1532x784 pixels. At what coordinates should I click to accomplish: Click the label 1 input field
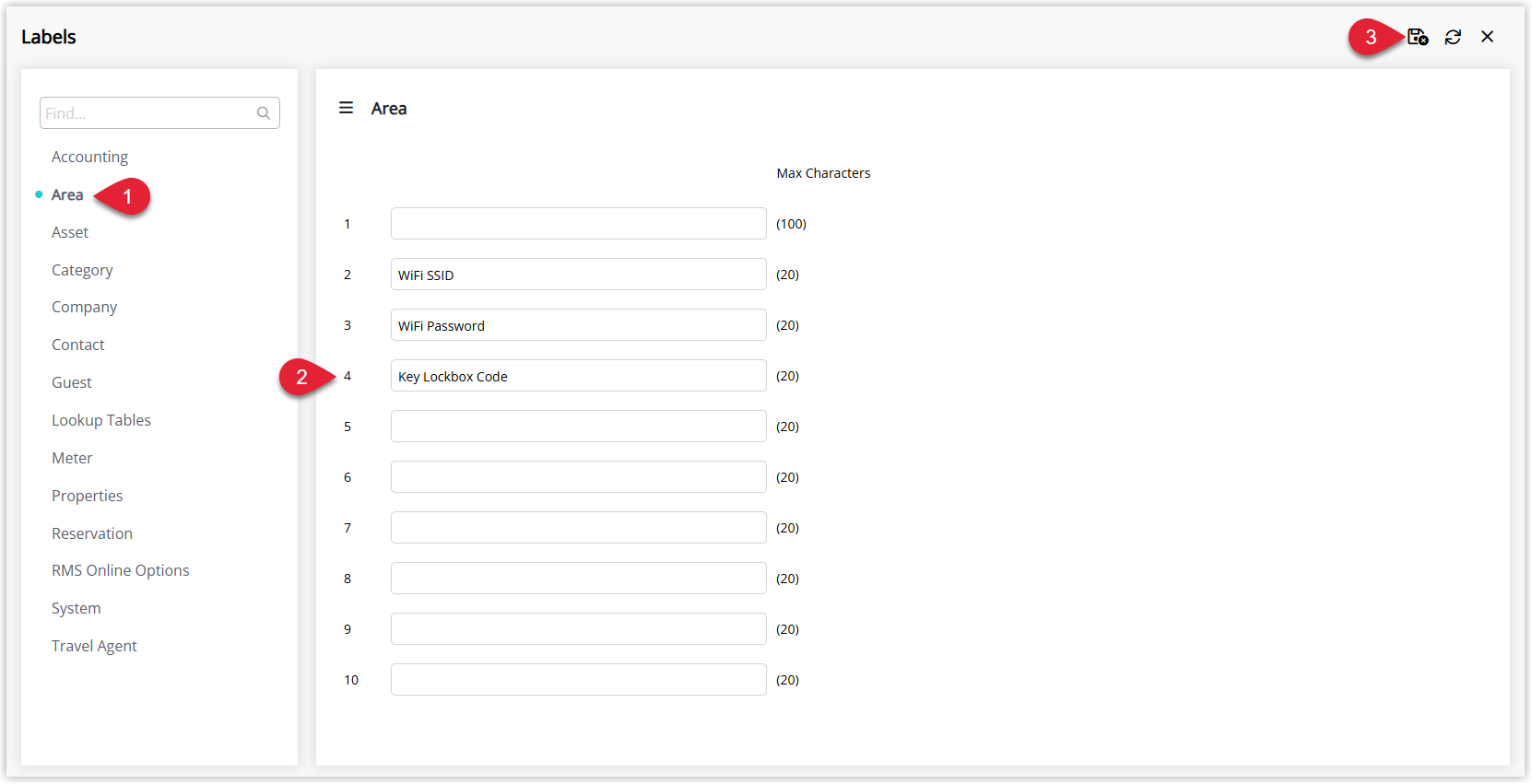click(x=579, y=224)
